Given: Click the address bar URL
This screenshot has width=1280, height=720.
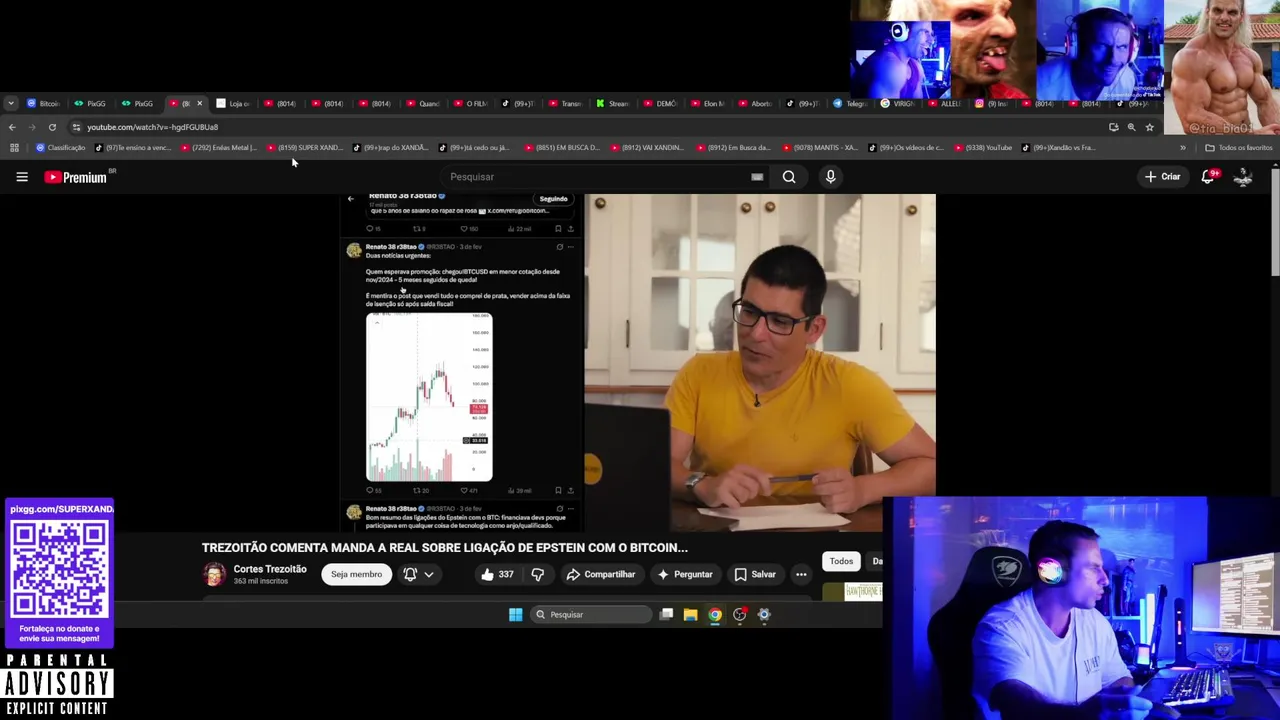Looking at the screenshot, I should (152, 127).
